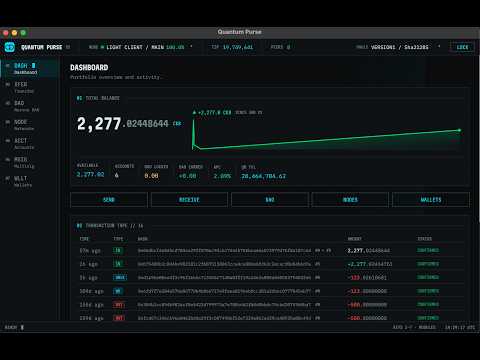This screenshot has width=480, height=360.
Task: Click the NODES quick action button
Action: [x=350, y=200]
